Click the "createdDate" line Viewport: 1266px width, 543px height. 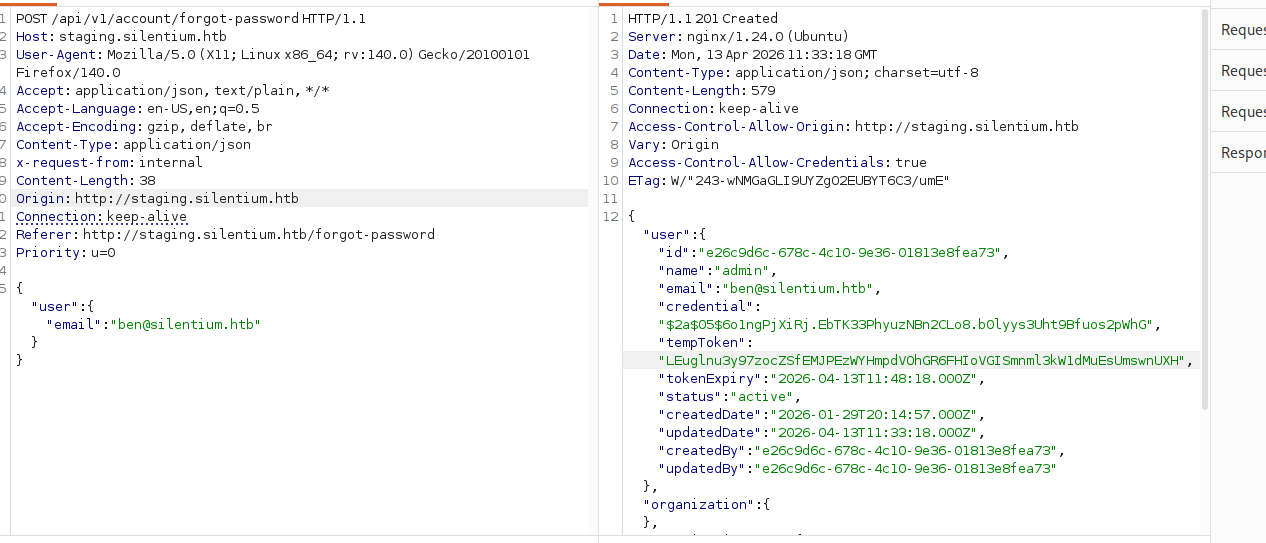822,415
